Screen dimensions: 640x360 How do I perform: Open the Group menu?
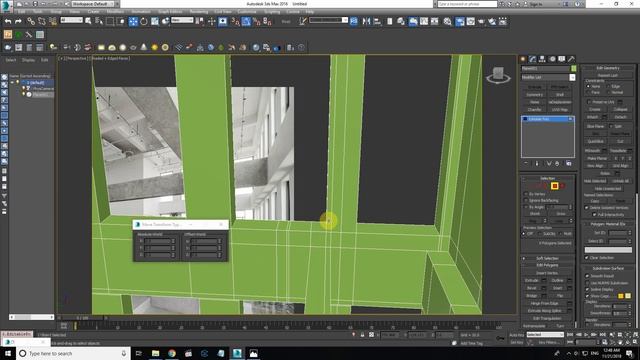pos(56,12)
